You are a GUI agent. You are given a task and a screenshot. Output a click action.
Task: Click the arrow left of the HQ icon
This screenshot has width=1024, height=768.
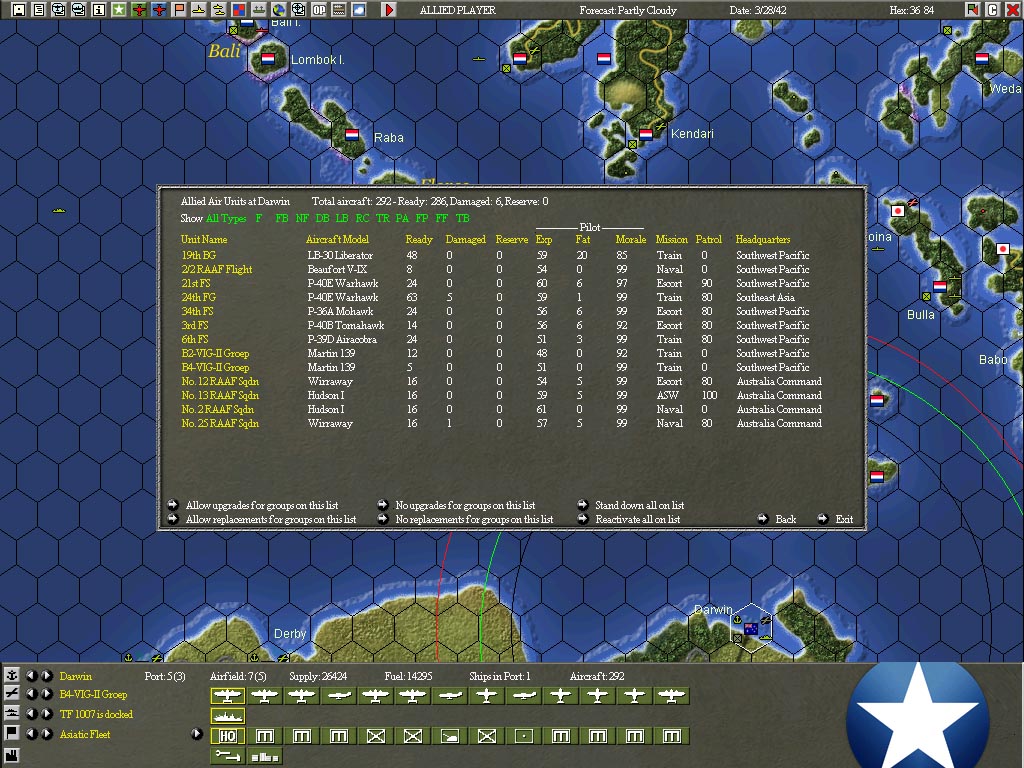197,733
